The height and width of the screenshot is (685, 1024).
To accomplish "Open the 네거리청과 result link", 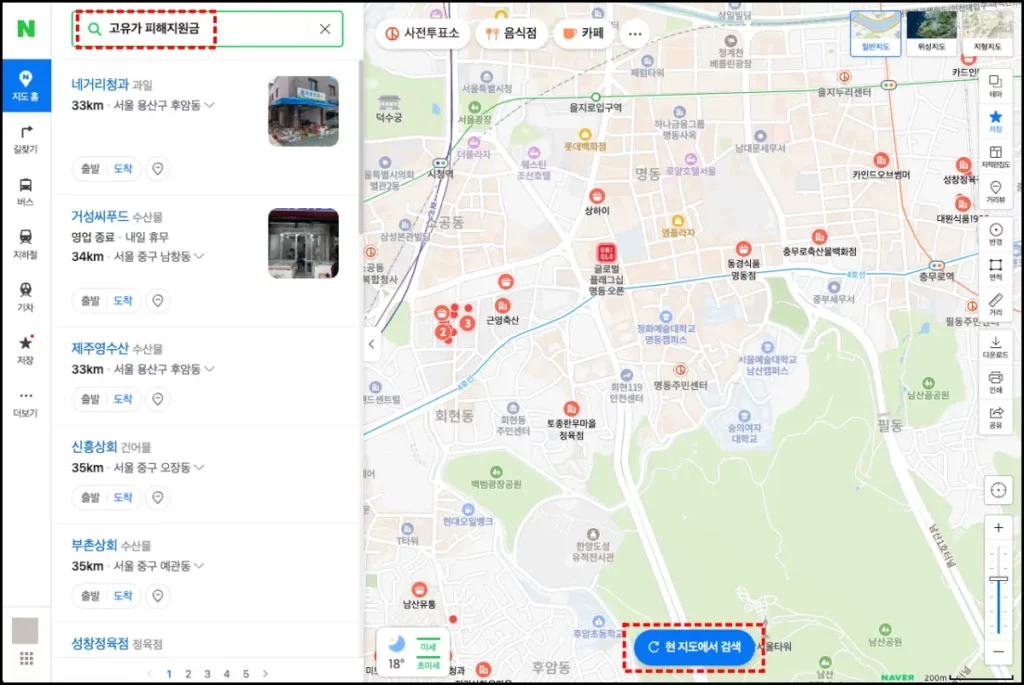I will tap(100, 84).
